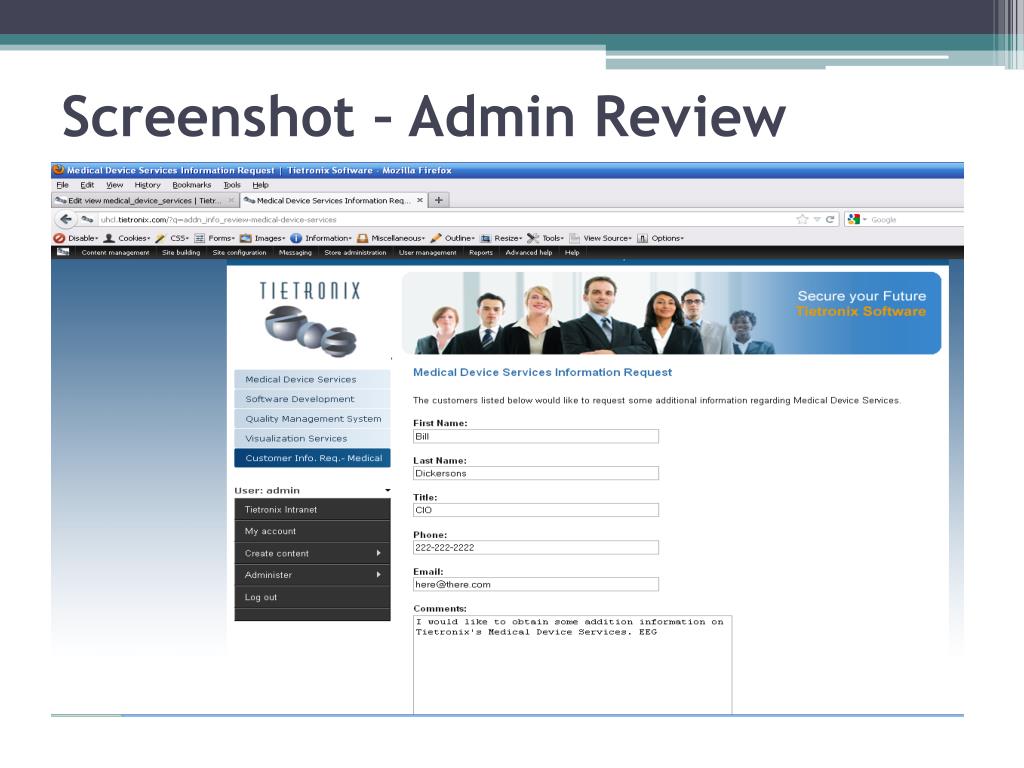Open the Bookmarks menu

click(x=191, y=185)
